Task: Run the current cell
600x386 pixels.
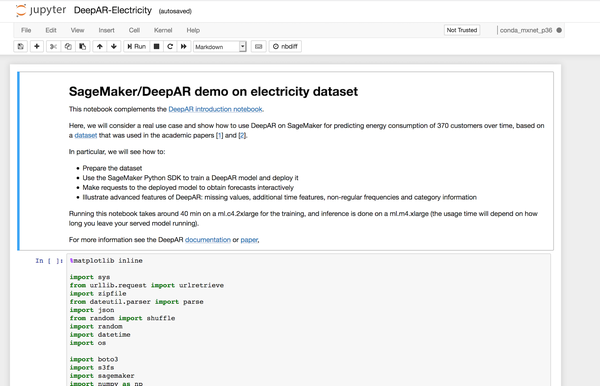Action: (137, 46)
